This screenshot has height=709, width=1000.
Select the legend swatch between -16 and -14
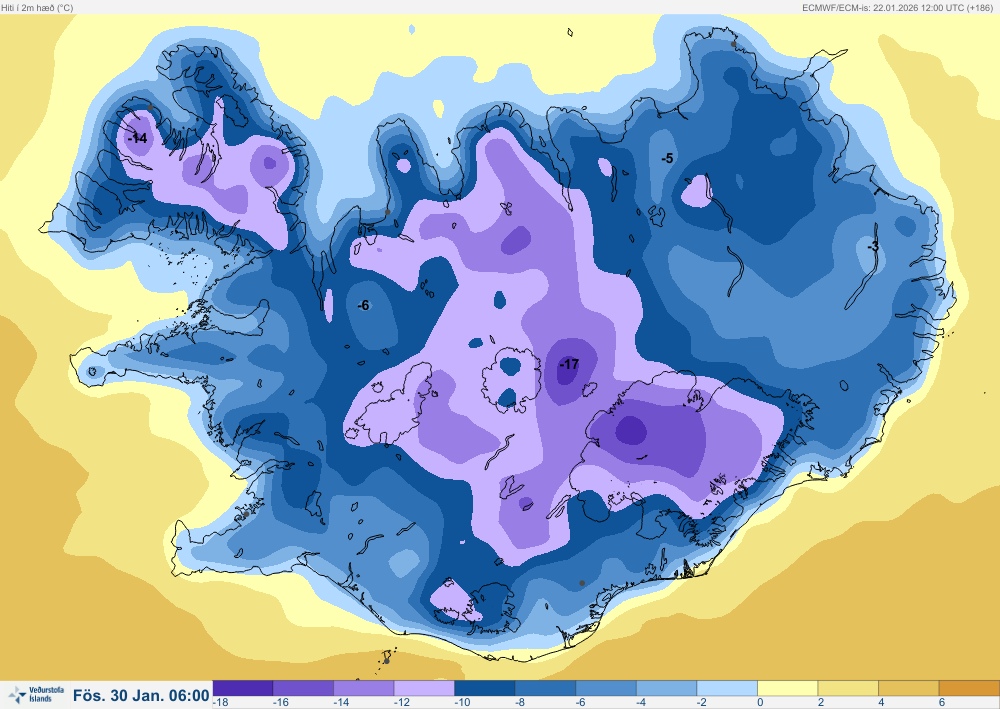coord(304,688)
